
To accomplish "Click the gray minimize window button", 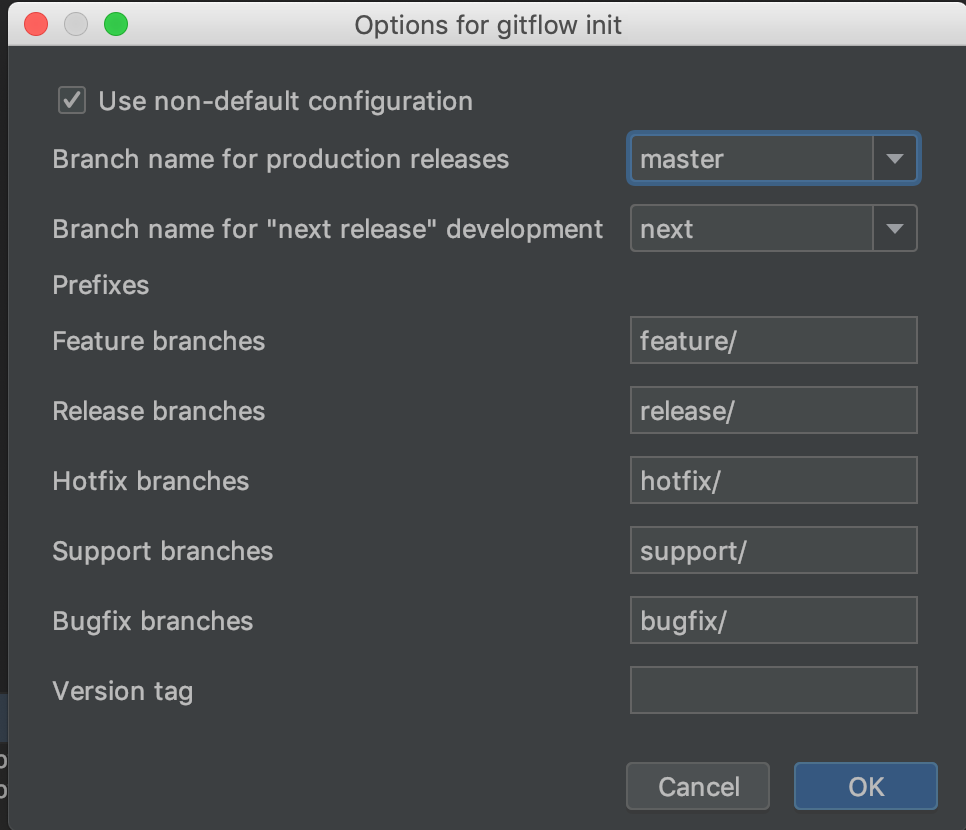I will point(76,25).
